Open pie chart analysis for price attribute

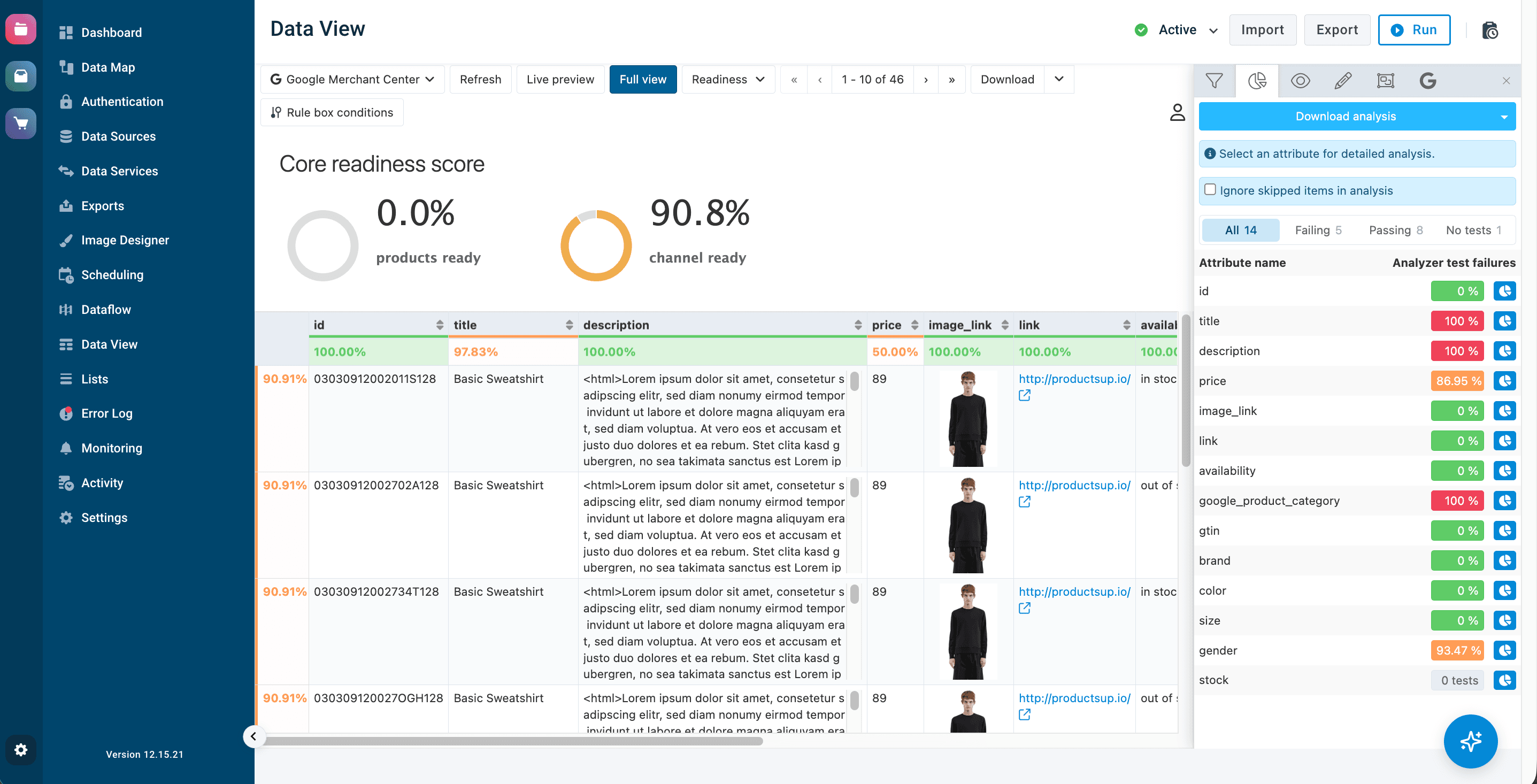[x=1504, y=381]
